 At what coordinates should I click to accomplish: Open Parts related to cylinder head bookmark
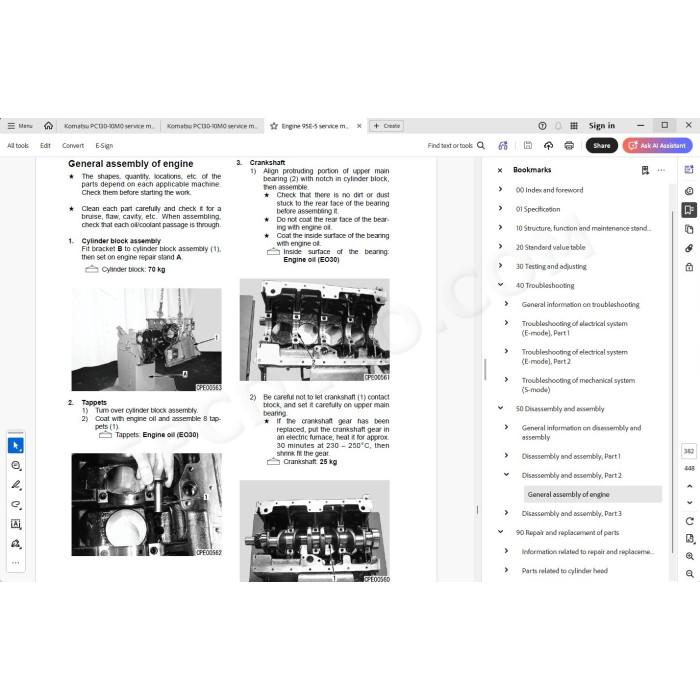coord(564,571)
